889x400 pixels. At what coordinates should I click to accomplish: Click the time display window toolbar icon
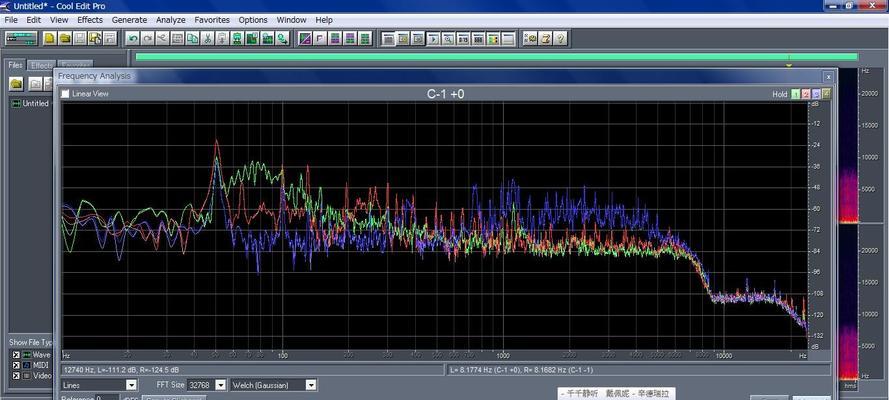point(463,39)
